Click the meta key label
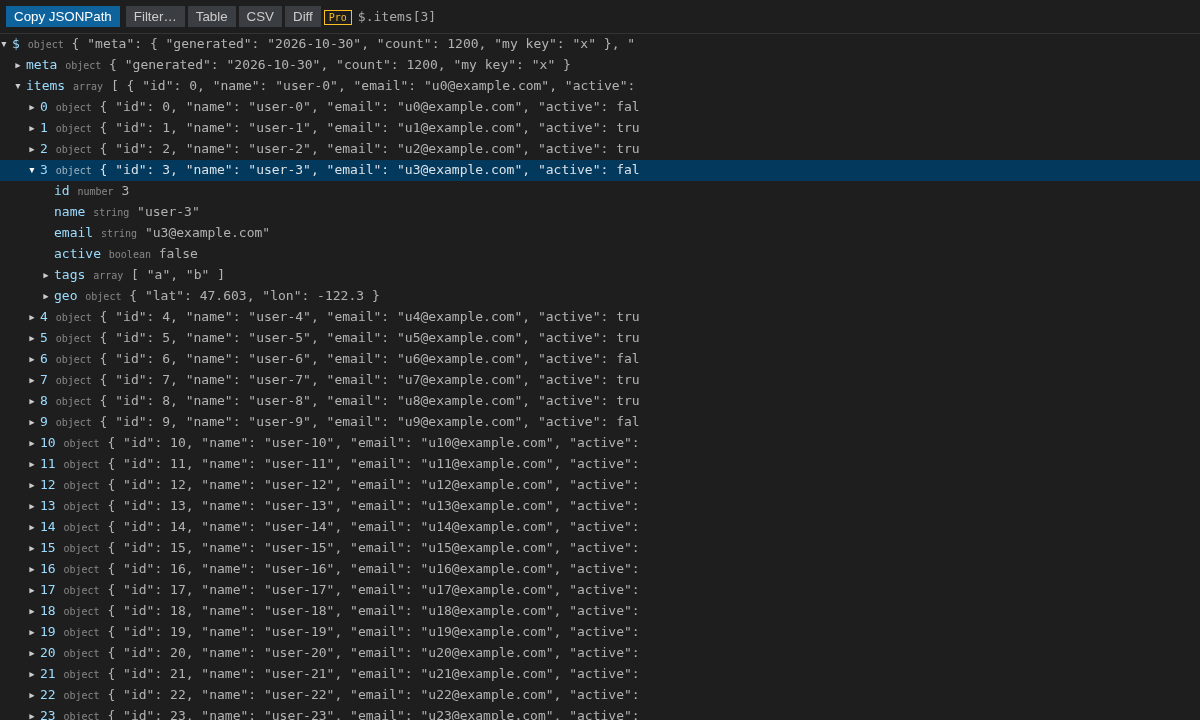Viewport: 1200px width, 720px height. [x=42, y=65]
